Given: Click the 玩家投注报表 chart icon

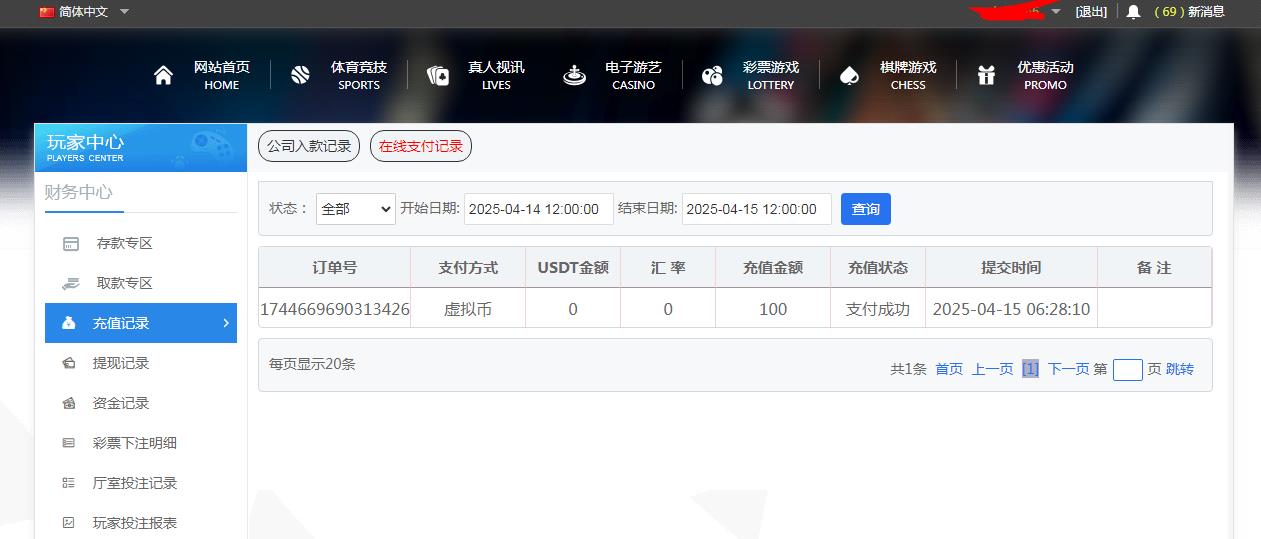Looking at the screenshot, I should pos(68,523).
